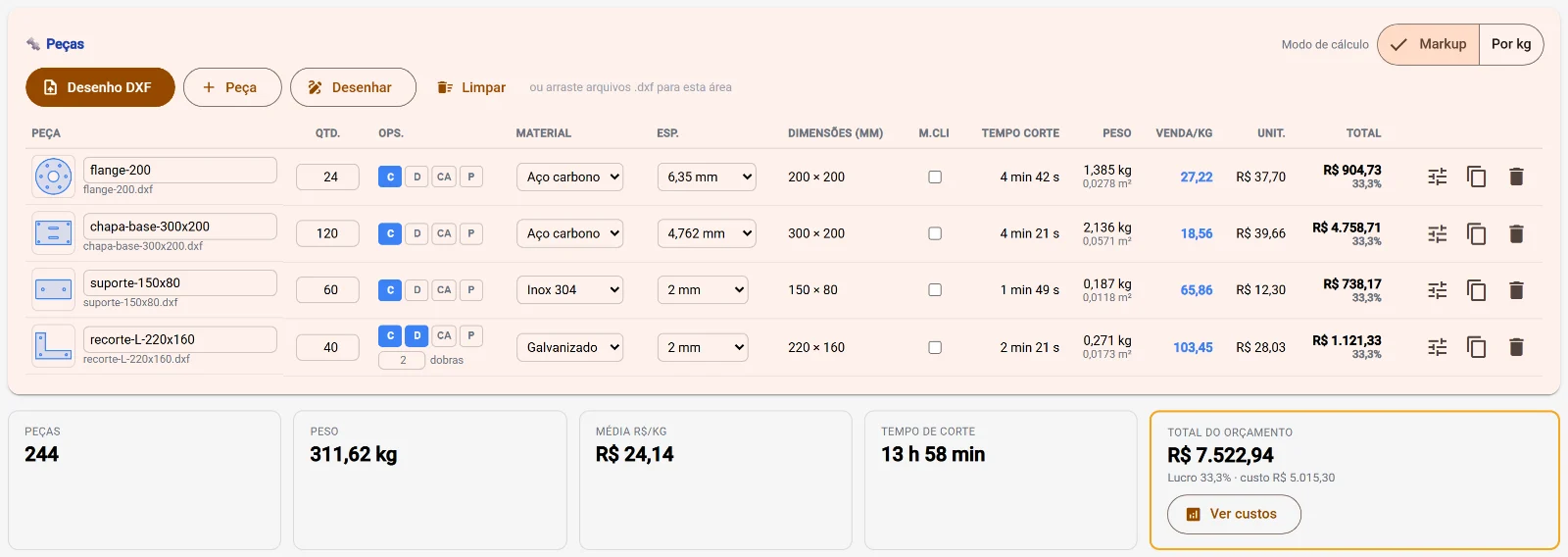Duplicate the suporte-150x80 part
Screen dimensions: 1568x557
[x=1476, y=290]
